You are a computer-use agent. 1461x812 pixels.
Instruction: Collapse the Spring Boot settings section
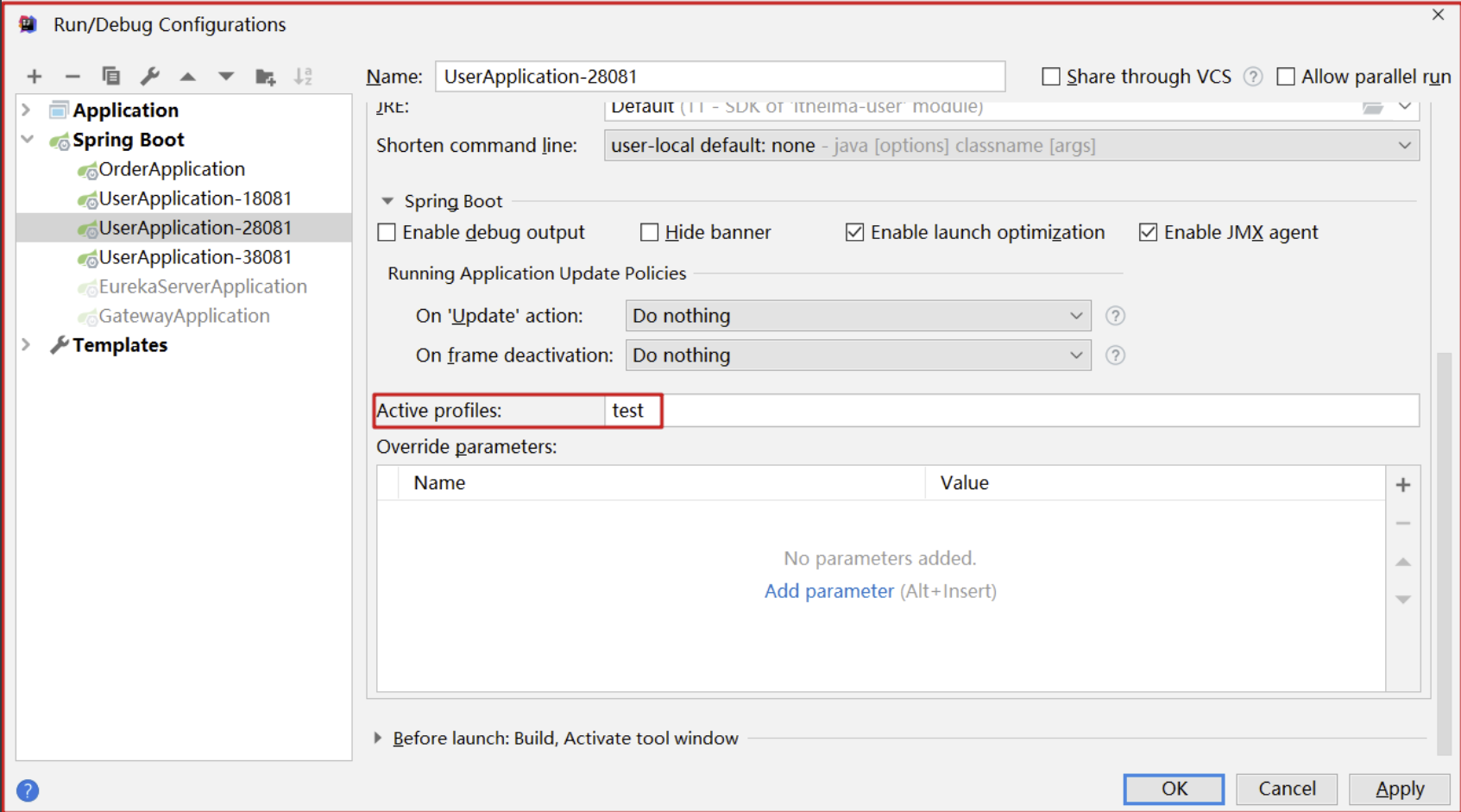pos(387,201)
